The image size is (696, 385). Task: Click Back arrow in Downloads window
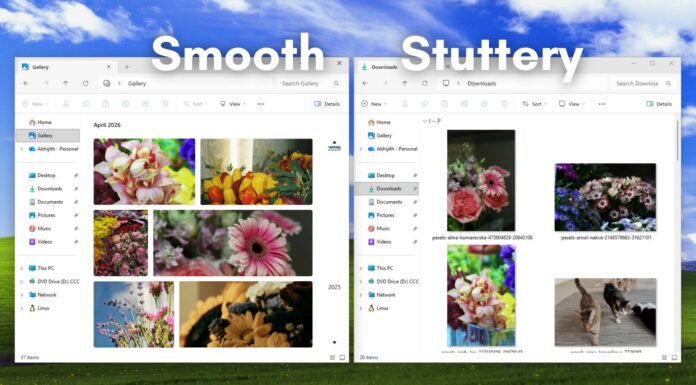[365, 83]
